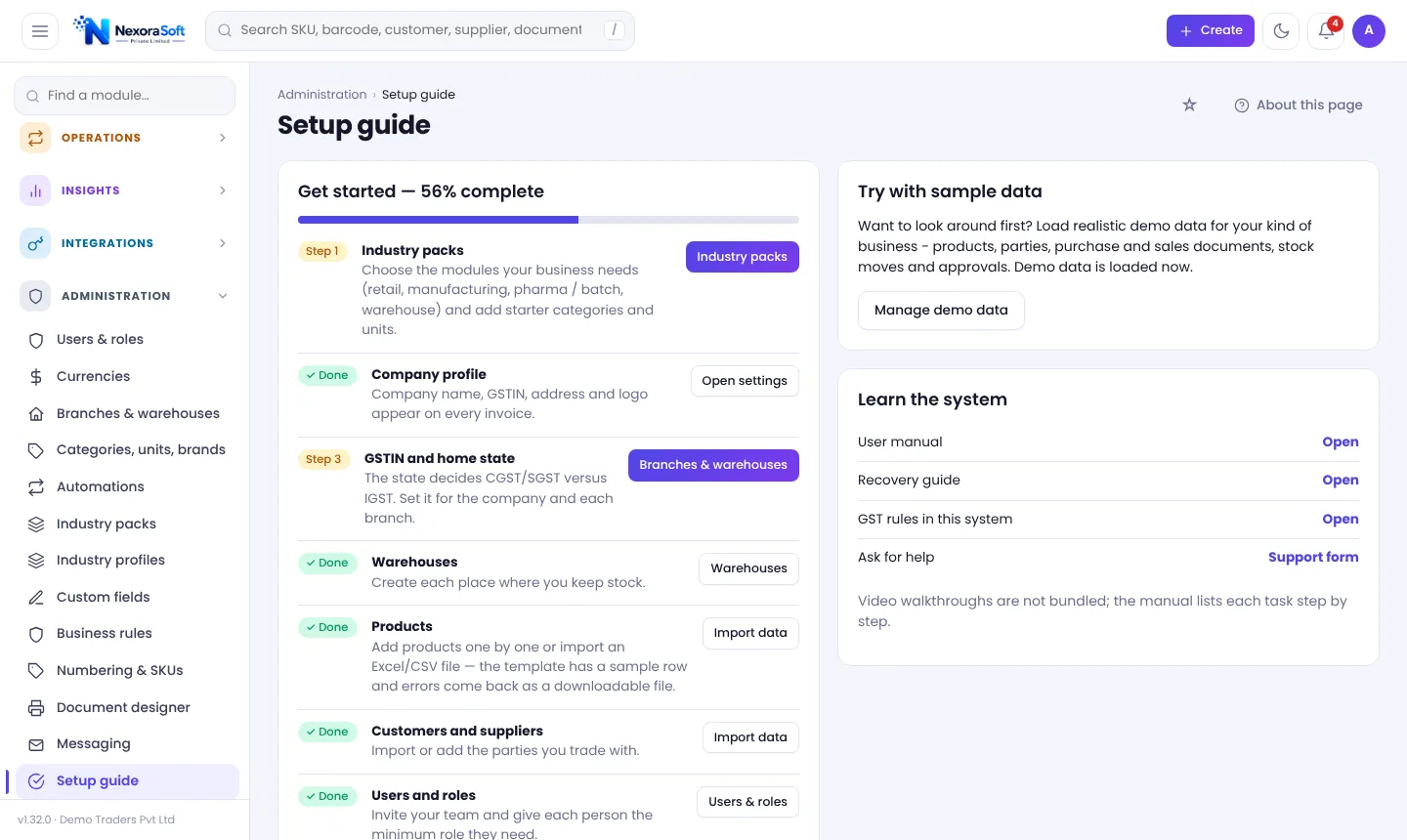Click the NexoraSoft logo
Viewport: 1407px width, 840px height.
click(130, 31)
